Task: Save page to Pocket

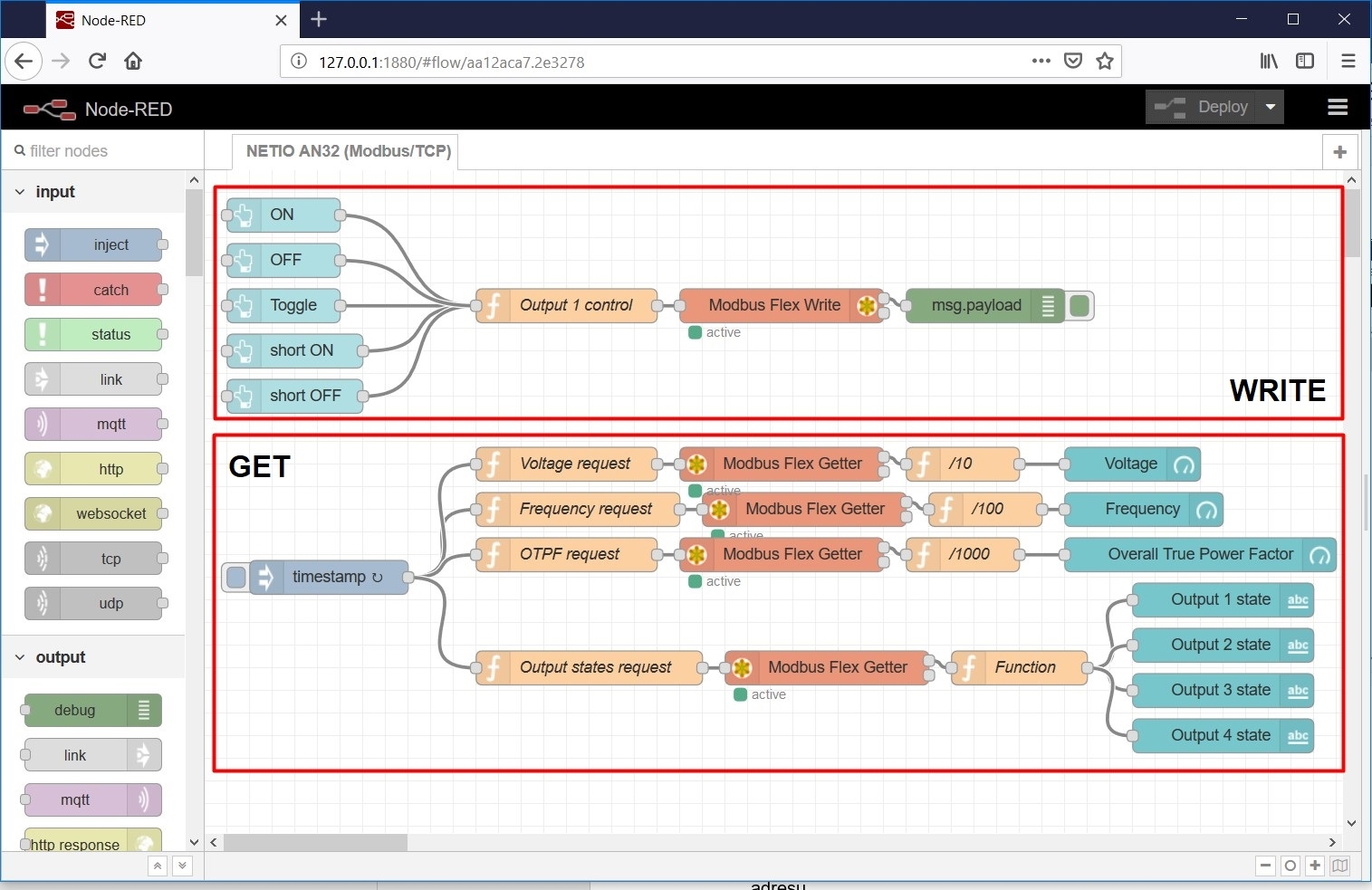Action: click(1073, 61)
